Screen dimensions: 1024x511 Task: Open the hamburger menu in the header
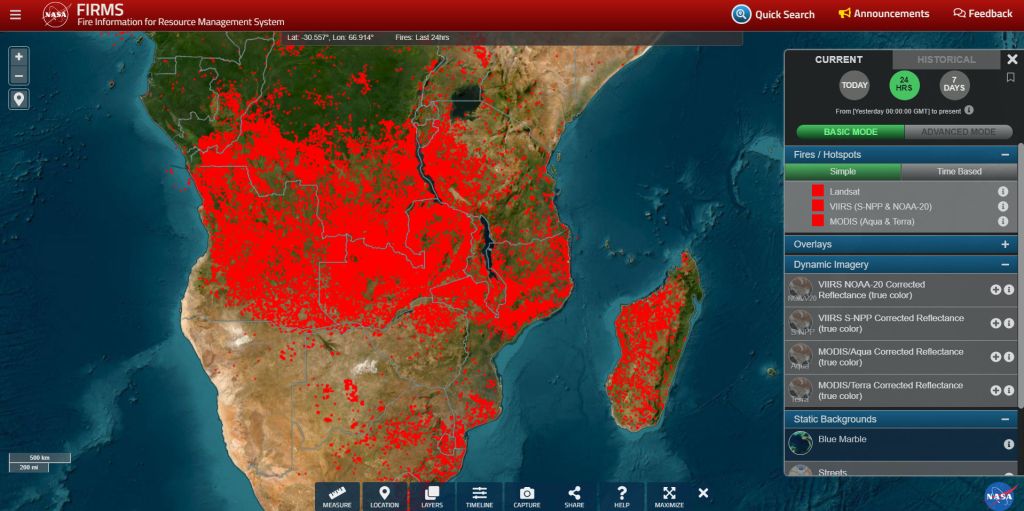point(15,15)
